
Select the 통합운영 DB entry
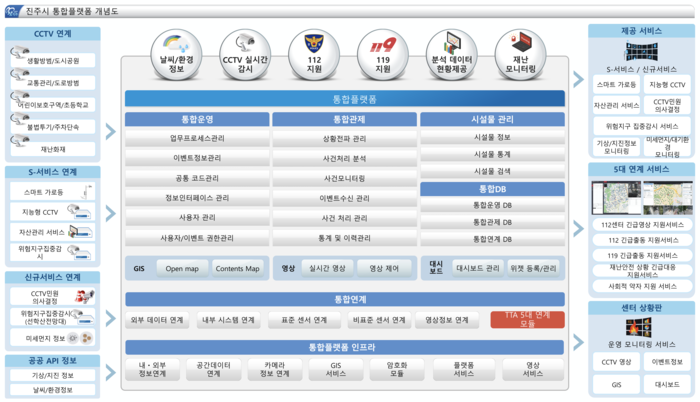tap(492, 206)
